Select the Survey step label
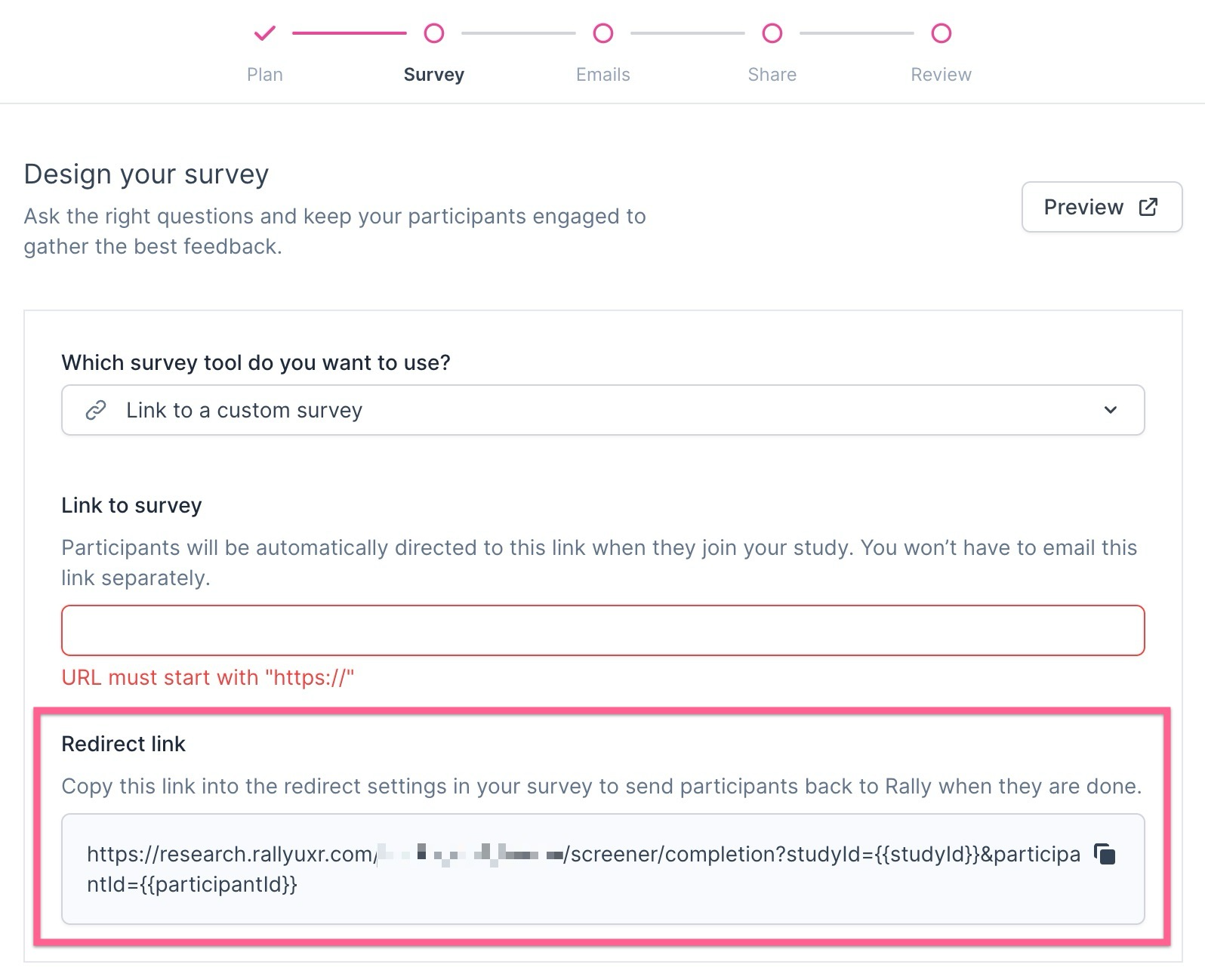 [434, 75]
